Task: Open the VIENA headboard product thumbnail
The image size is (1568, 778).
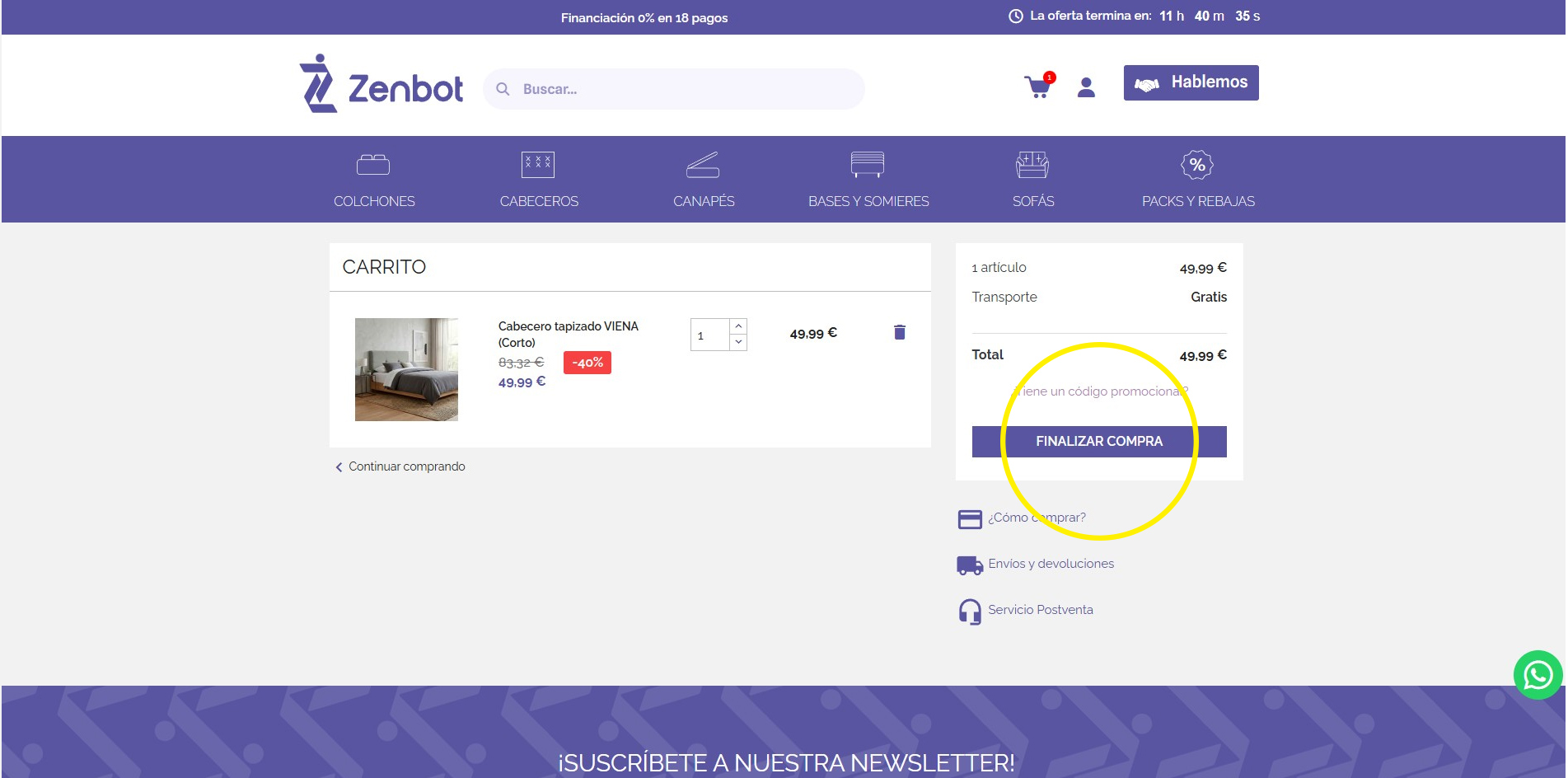Action: click(406, 369)
